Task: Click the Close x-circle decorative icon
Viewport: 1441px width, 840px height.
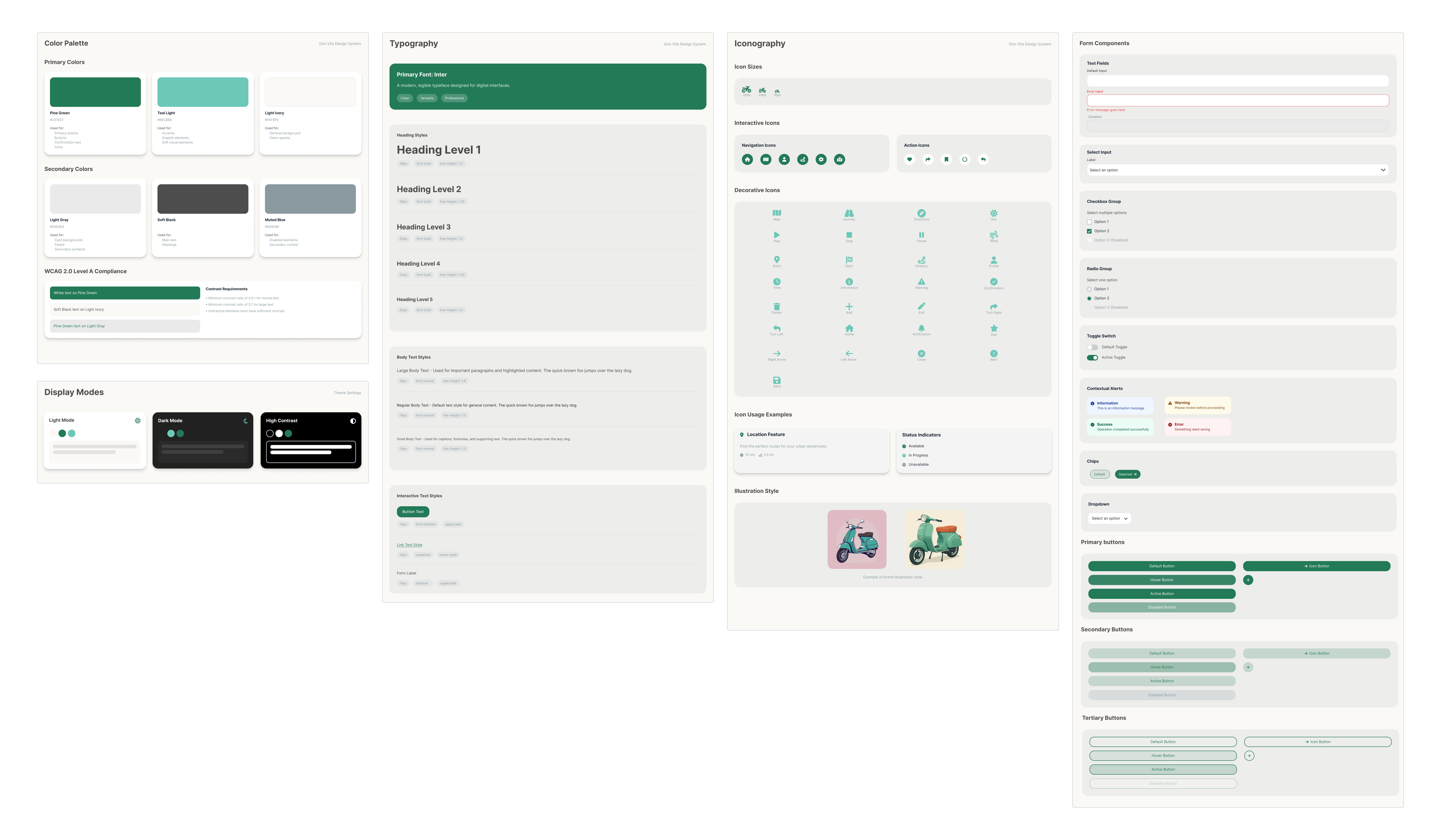Action: (921, 353)
